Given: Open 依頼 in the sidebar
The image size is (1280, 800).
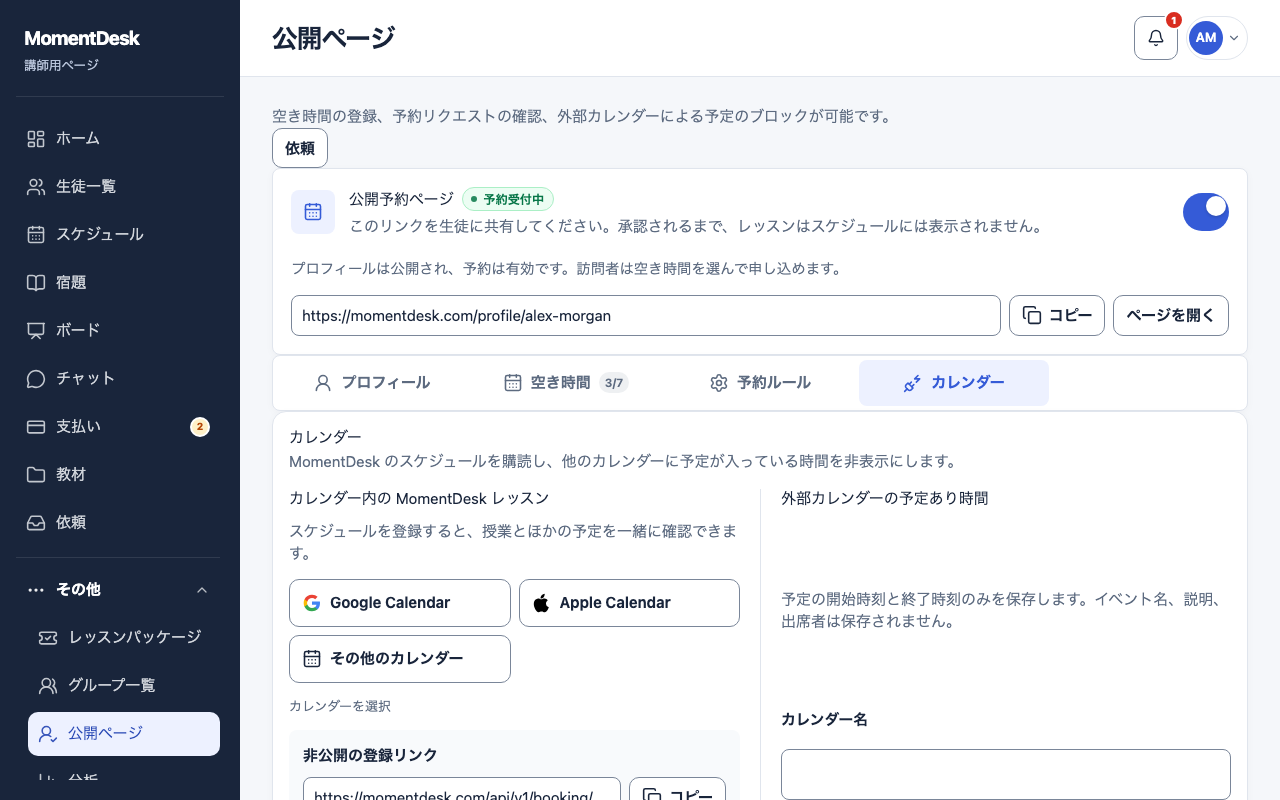Looking at the screenshot, I should click(x=120, y=522).
